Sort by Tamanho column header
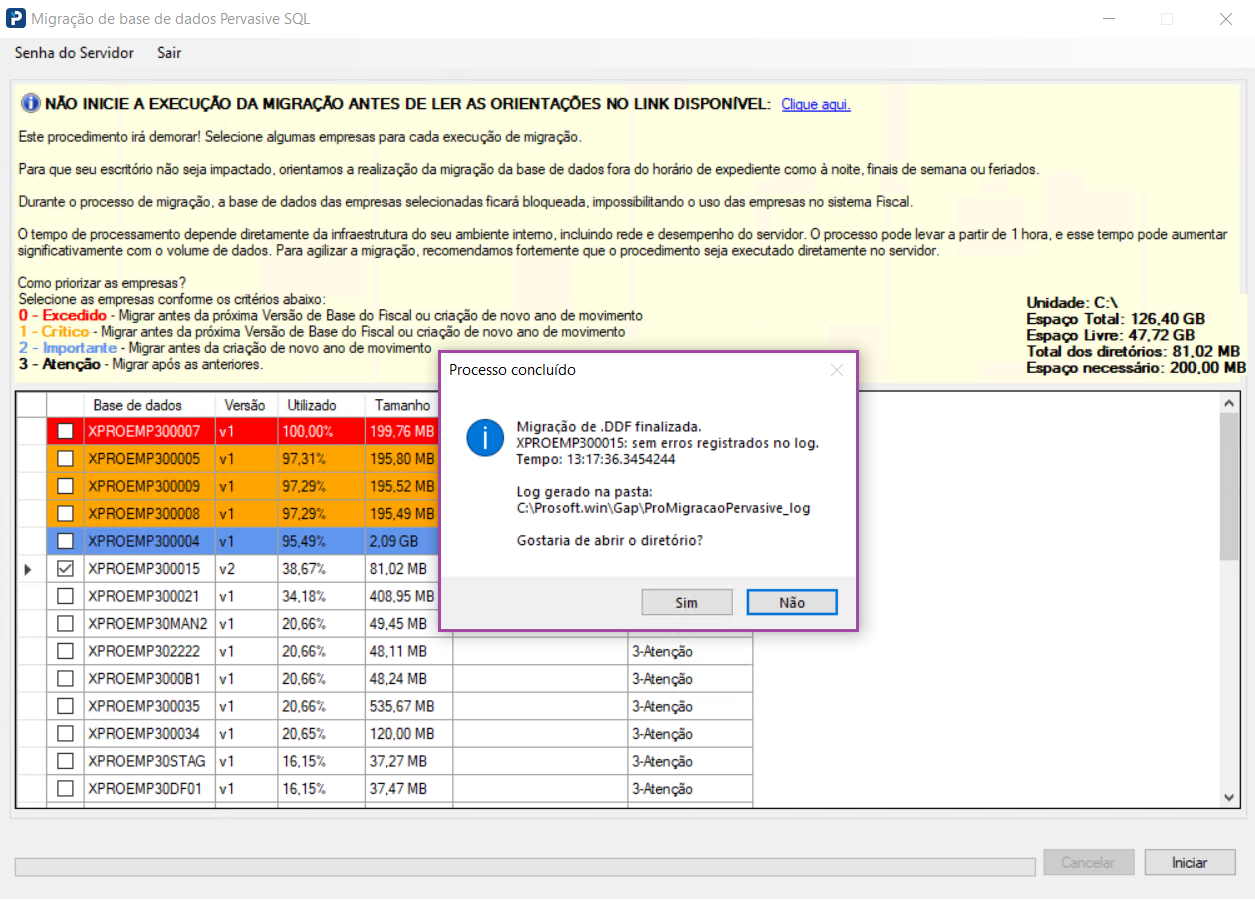Viewport: 1255px width, 900px height. [403, 405]
